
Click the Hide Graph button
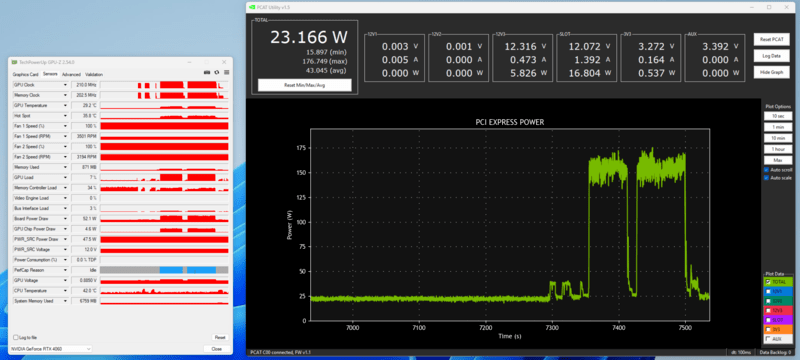tap(771, 72)
